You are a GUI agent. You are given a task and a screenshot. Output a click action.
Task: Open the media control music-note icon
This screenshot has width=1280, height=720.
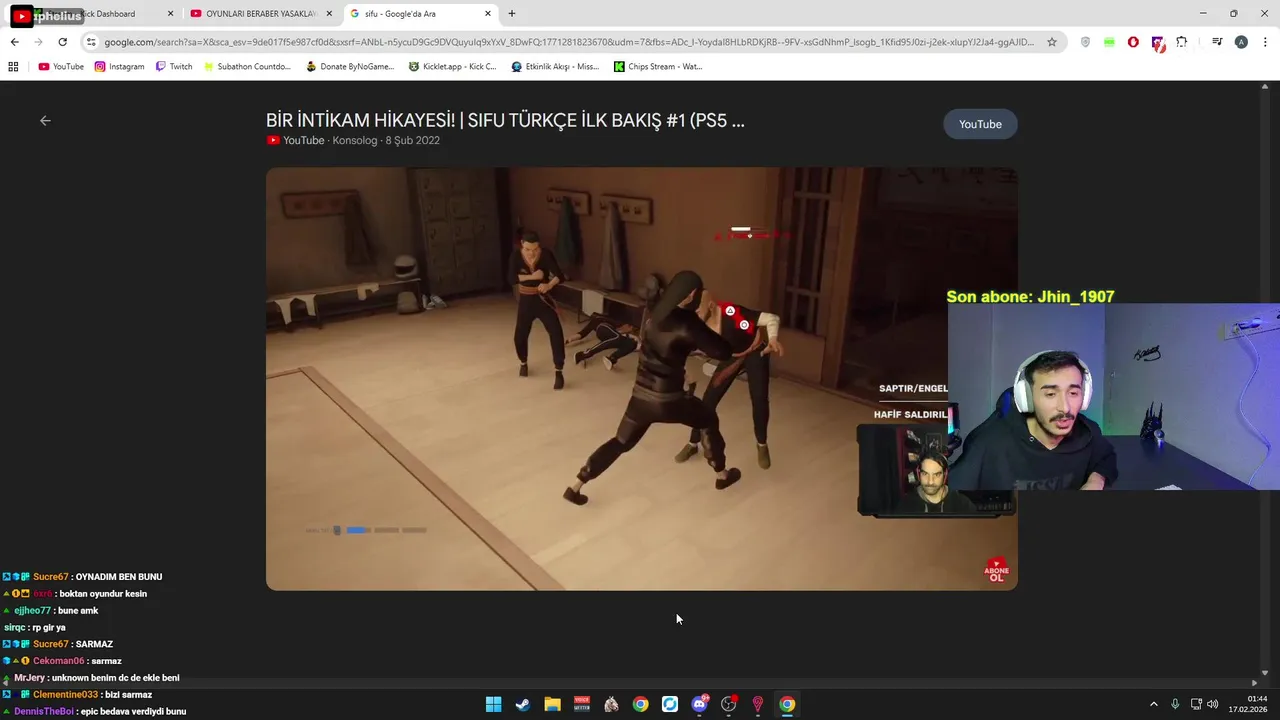[x=1217, y=42]
